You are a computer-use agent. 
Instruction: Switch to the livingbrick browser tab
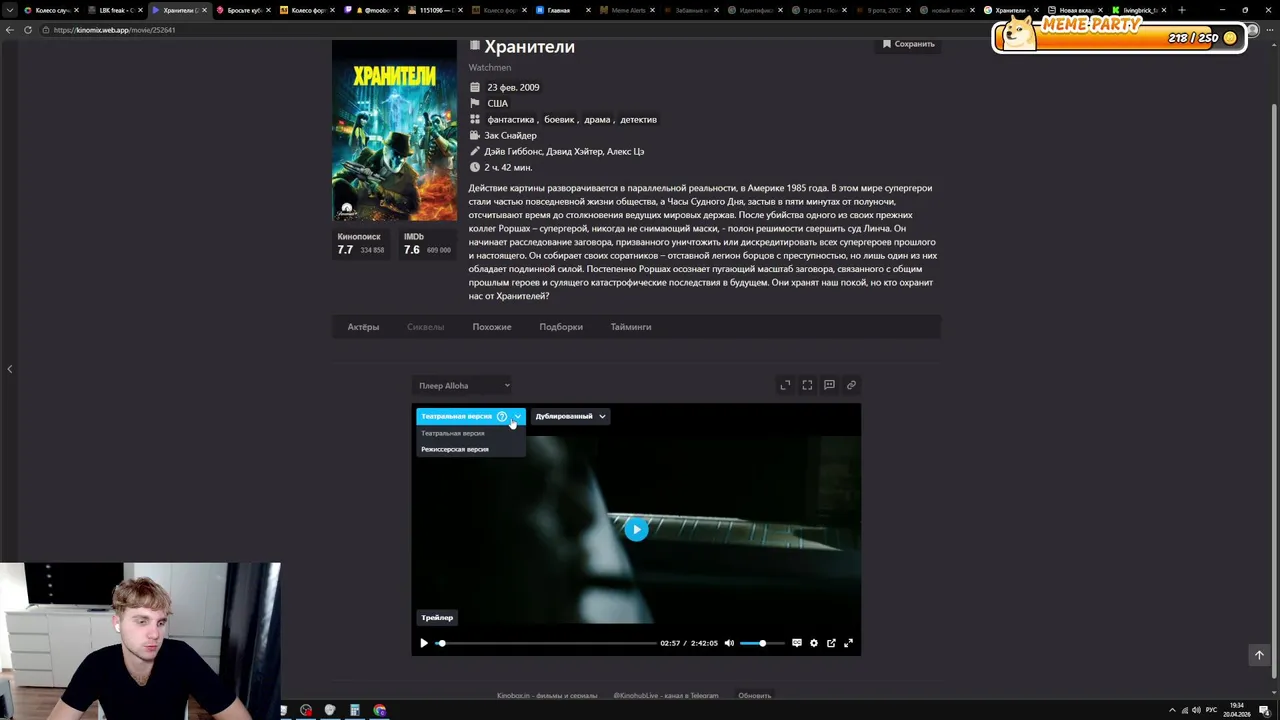[1138, 10]
